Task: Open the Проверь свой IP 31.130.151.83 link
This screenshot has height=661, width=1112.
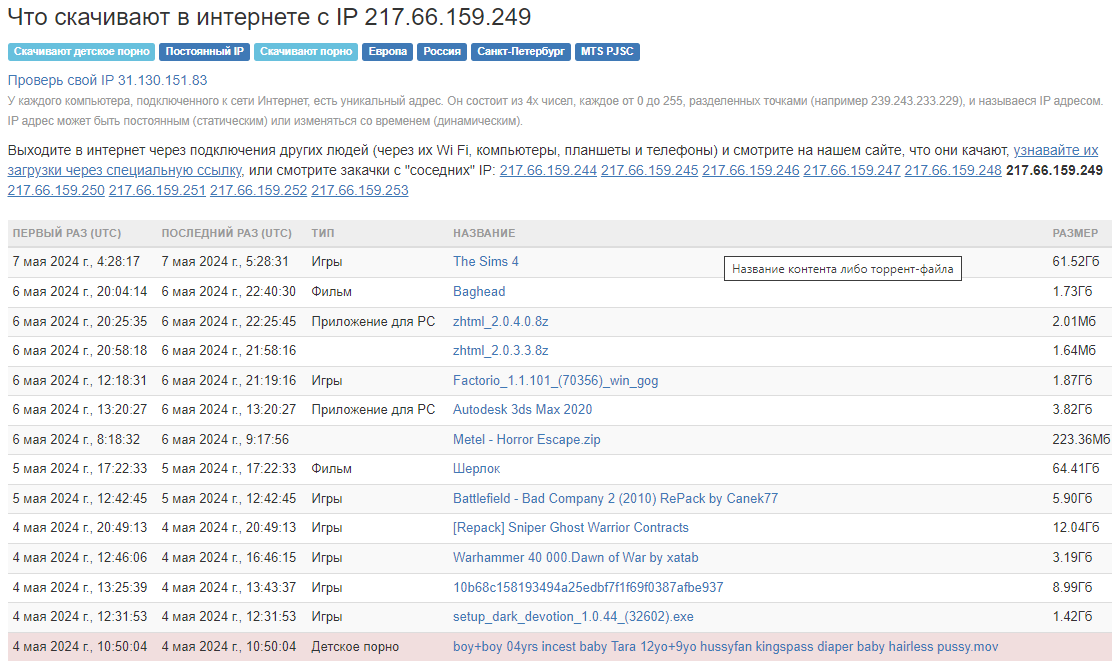Action: point(107,80)
